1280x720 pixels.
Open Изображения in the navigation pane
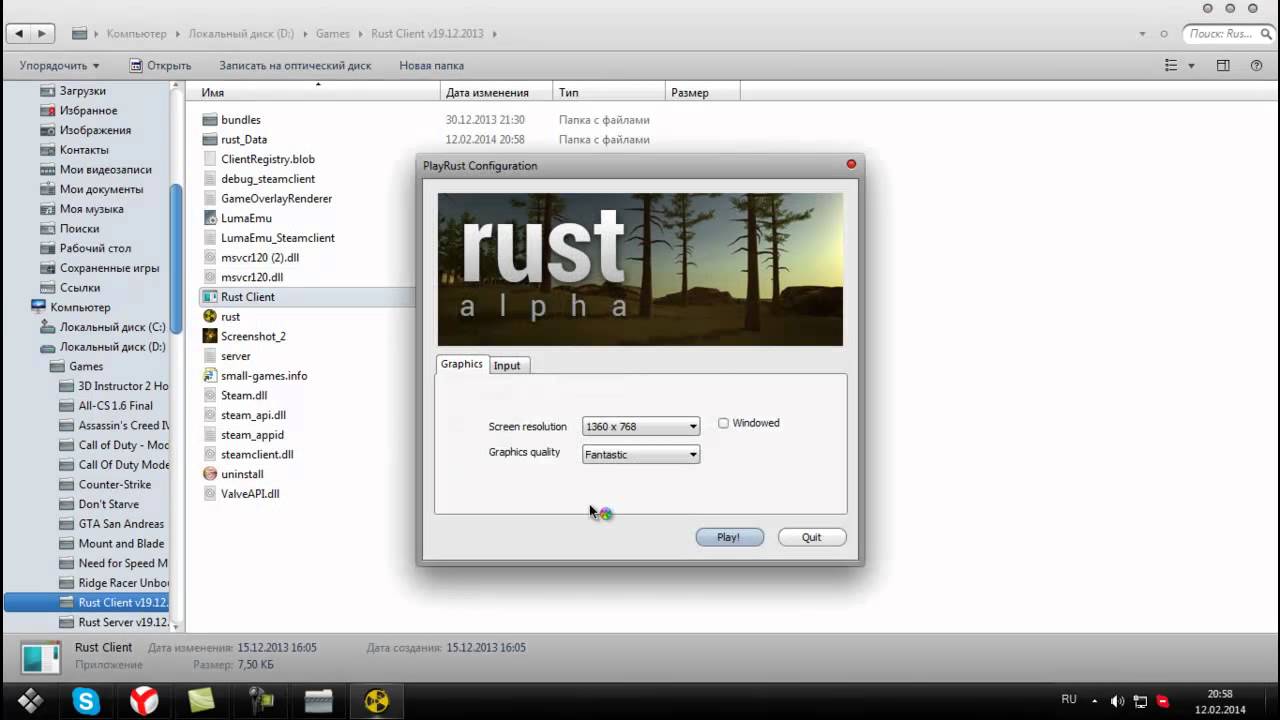[x=95, y=130]
